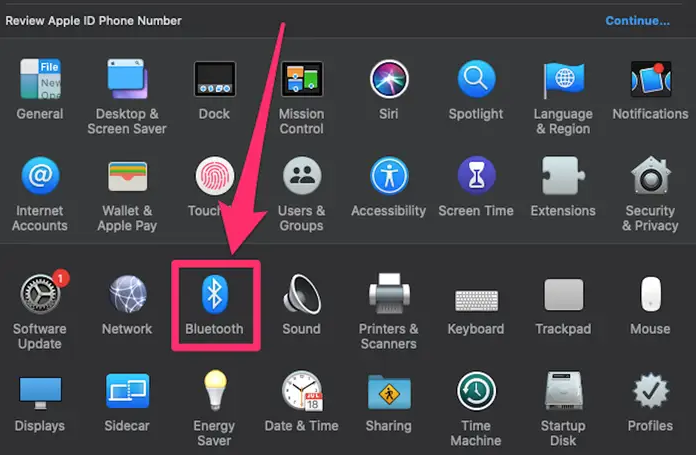This screenshot has width=696, height=455.
Task: Open the Touch ID fingerprint pane
Action: pyautogui.click(x=215, y=176)
